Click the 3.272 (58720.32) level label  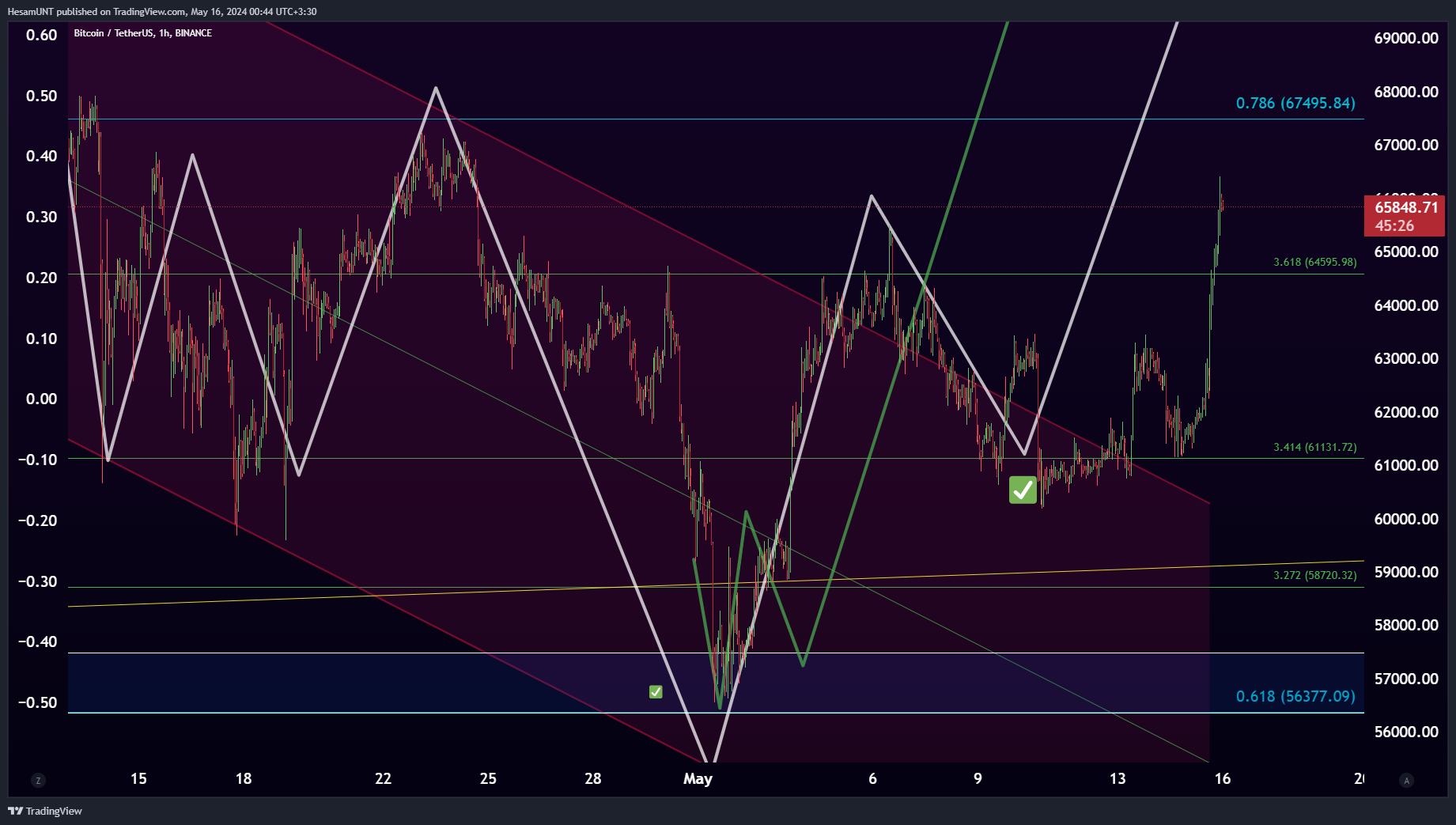(x=1314, y=575)
